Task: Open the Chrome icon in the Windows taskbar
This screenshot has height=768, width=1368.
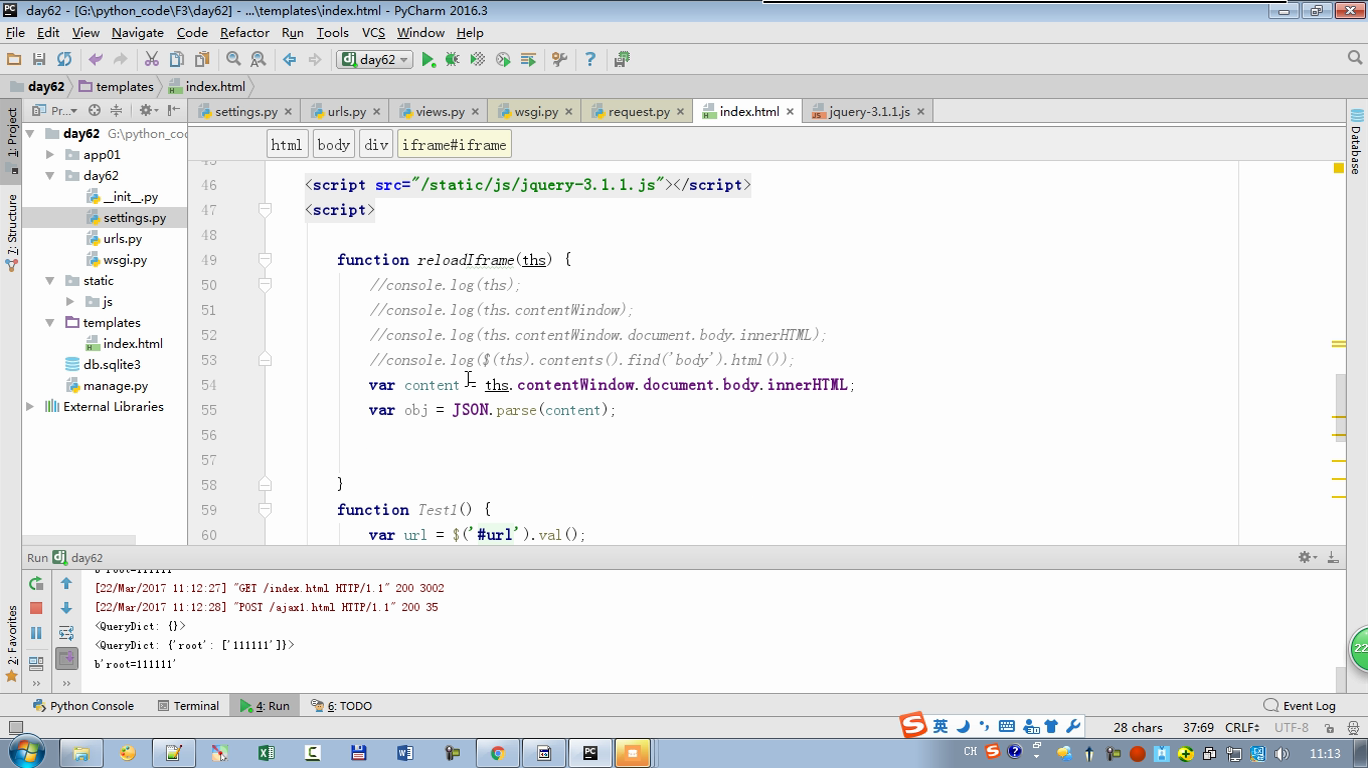Action: (497, 753)
